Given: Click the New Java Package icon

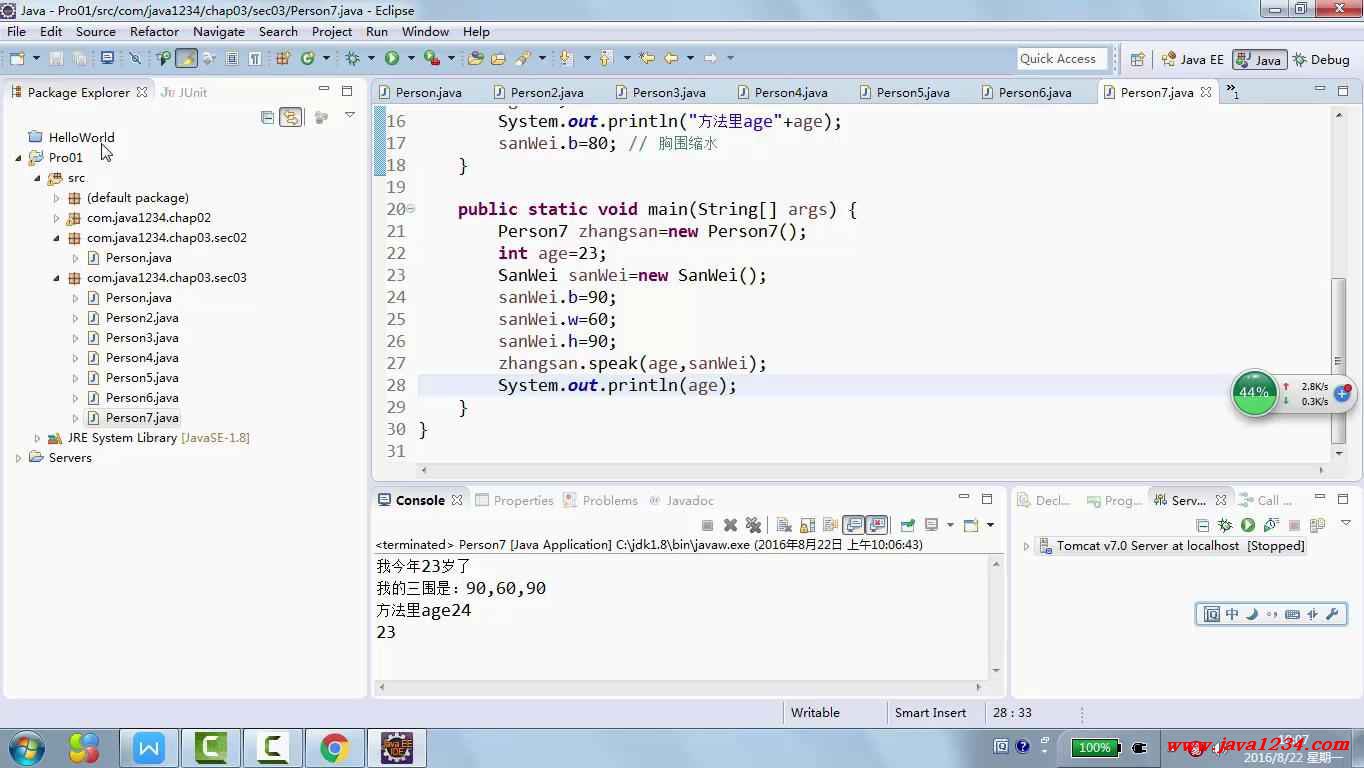Looking at the screenshot, I should click(283, 58).
